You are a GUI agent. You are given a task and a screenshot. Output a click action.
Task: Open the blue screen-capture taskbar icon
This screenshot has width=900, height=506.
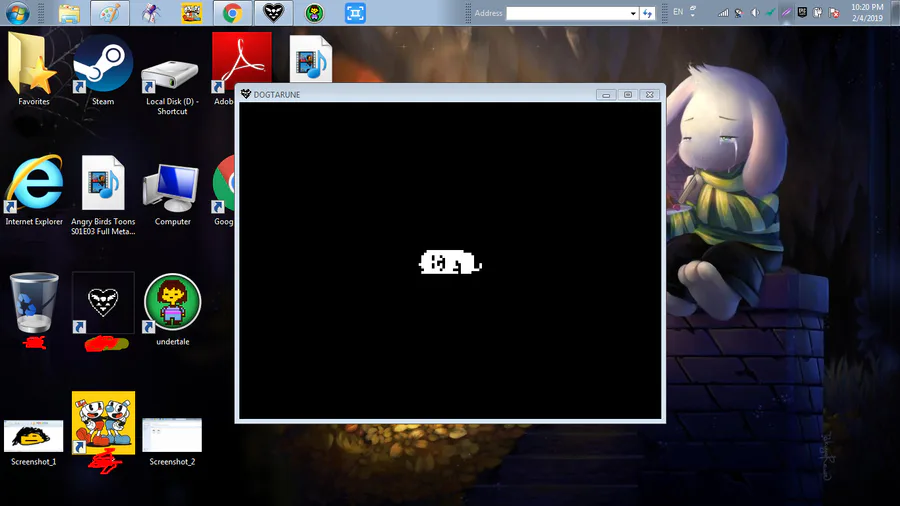[x=355, y=13]
